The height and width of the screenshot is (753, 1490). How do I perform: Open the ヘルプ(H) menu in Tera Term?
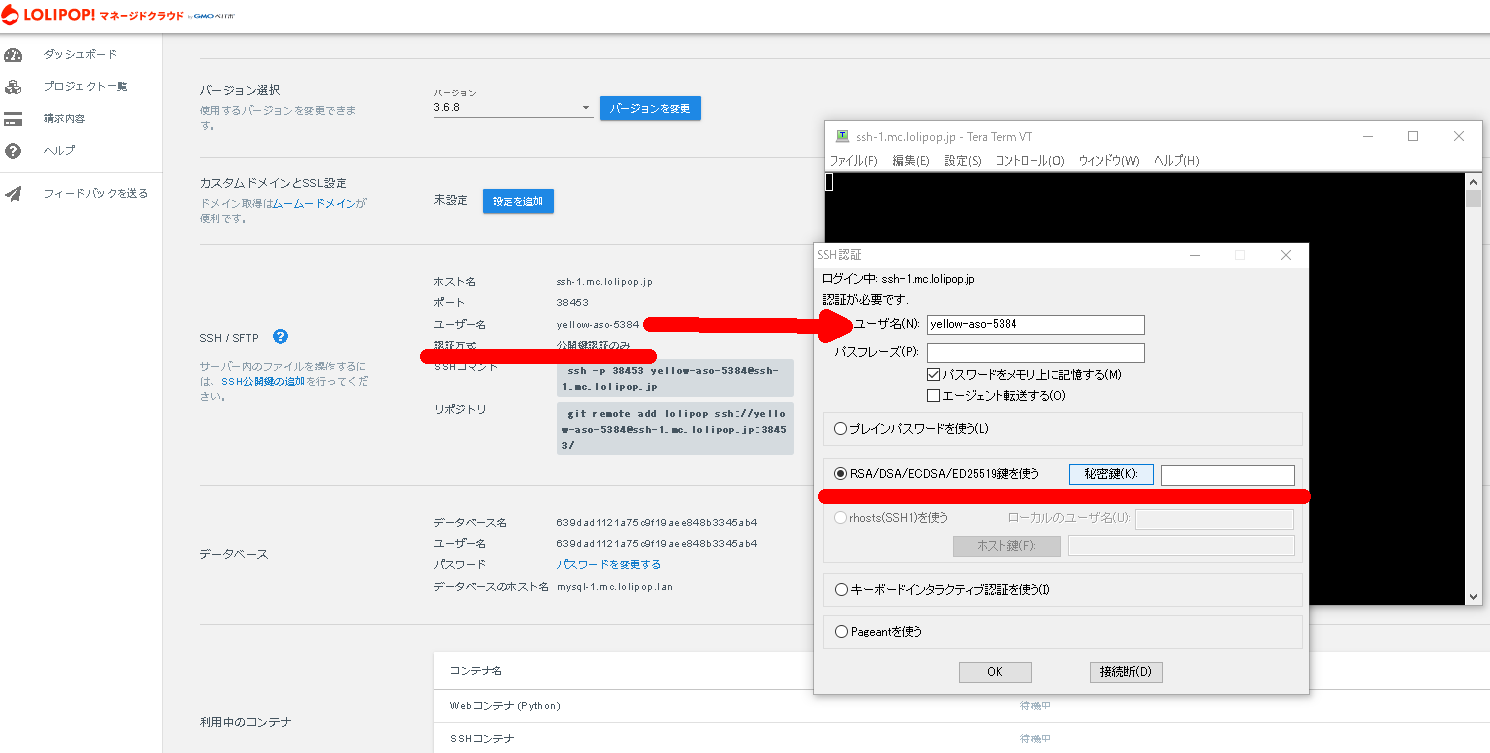pyautogui.click(x=1177, y=161)
